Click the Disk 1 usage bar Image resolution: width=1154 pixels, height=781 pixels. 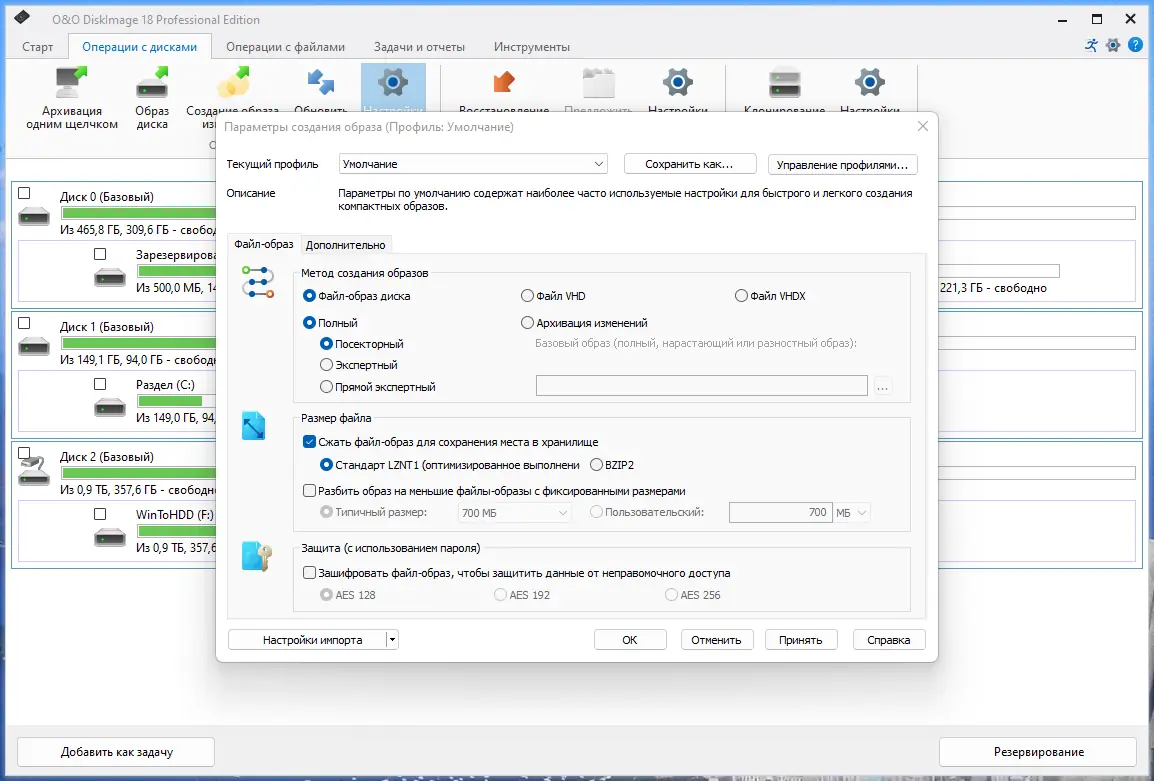(x=139, y=343)
